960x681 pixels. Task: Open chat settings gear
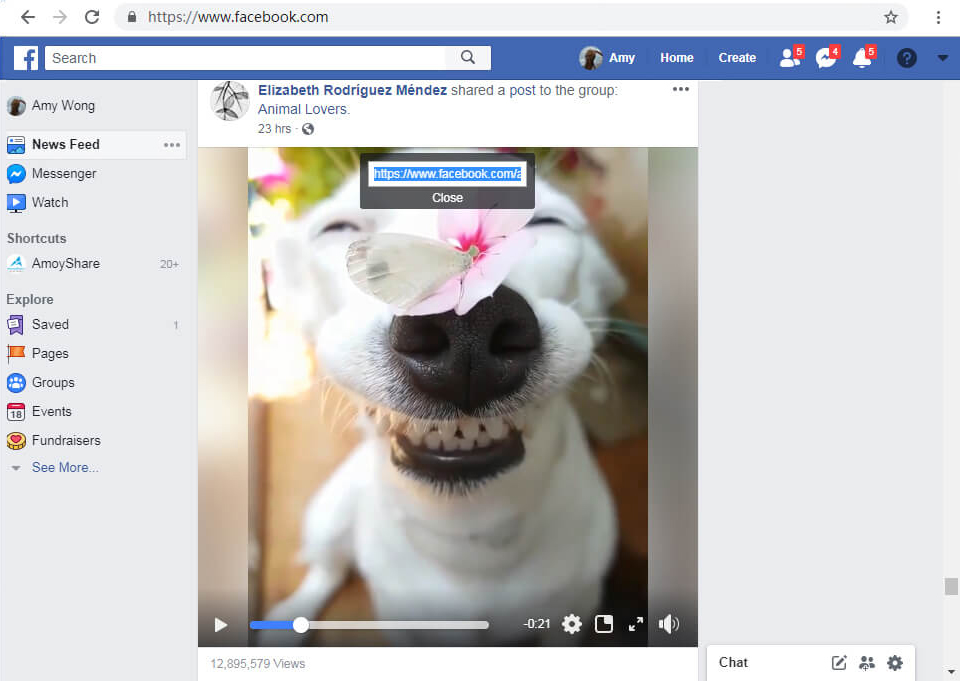895,663
